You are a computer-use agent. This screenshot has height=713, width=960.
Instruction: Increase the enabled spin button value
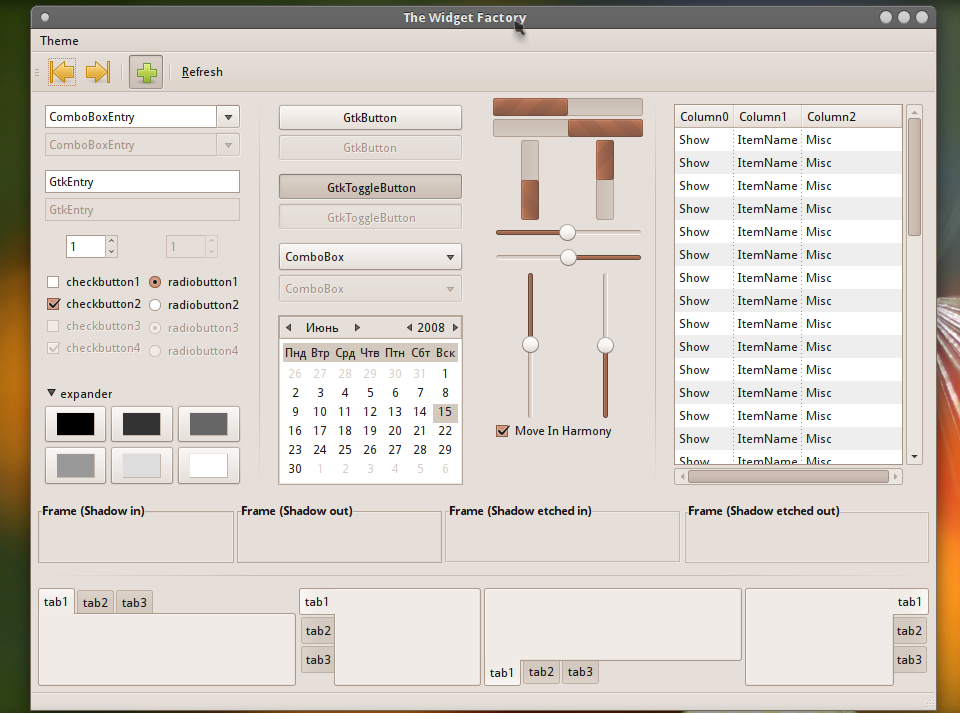tap(111, 241)
